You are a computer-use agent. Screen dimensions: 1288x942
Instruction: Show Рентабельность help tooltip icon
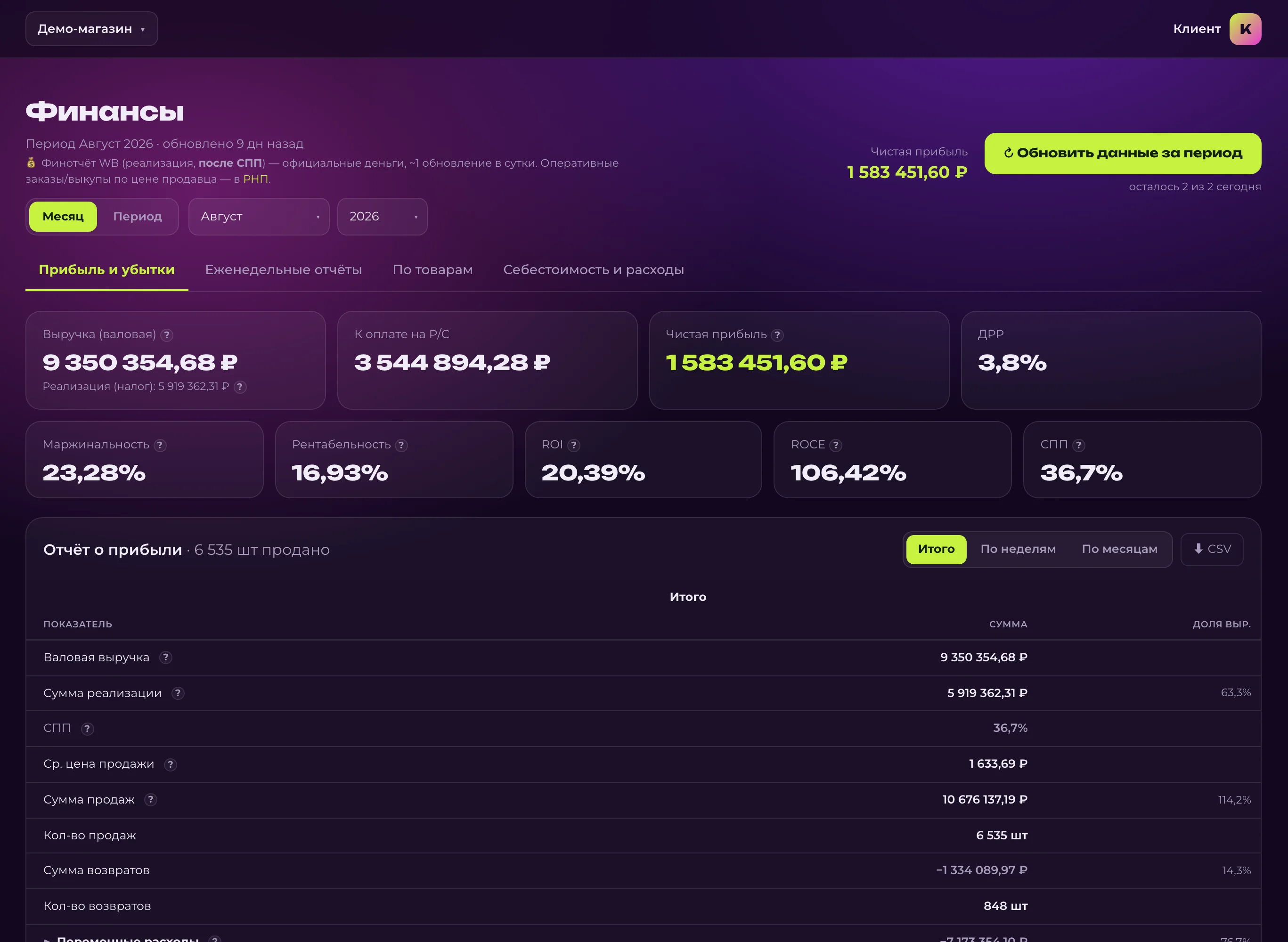point(401,446)
